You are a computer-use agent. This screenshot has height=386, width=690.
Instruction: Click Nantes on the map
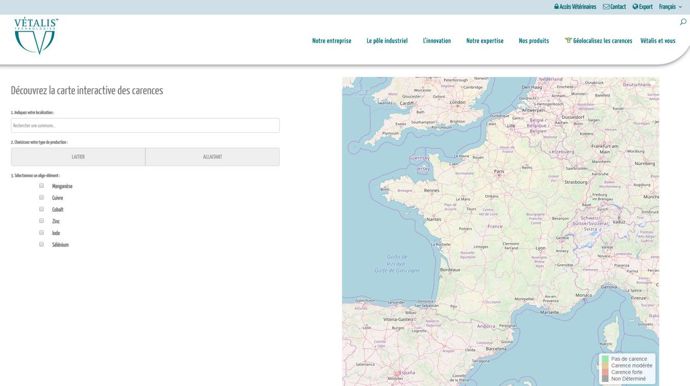coord(433,219)
